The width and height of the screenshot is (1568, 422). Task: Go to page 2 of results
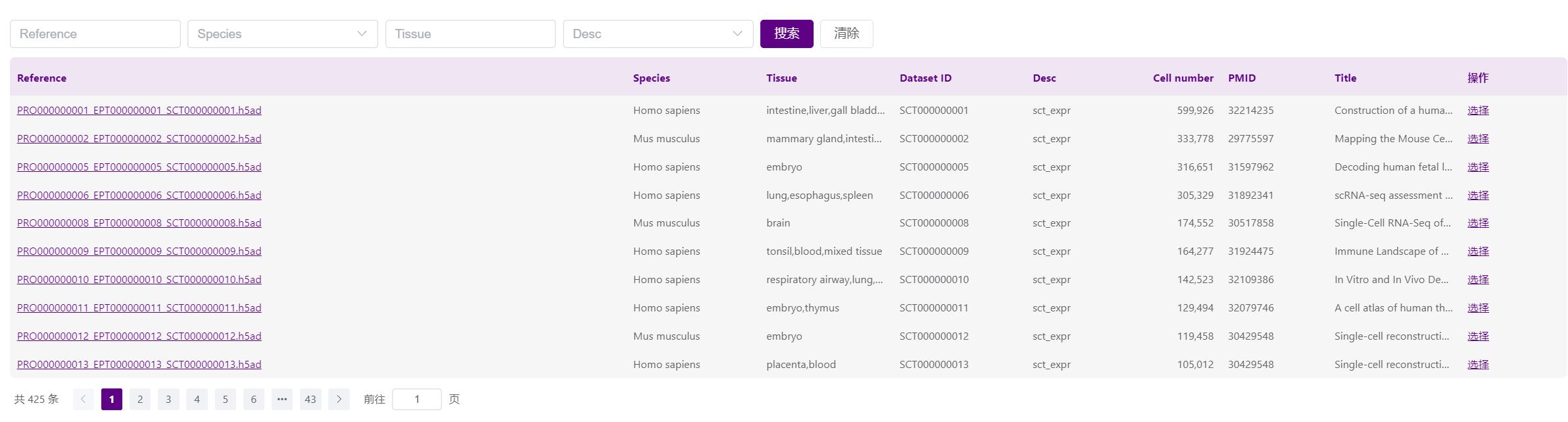[140, 399]
